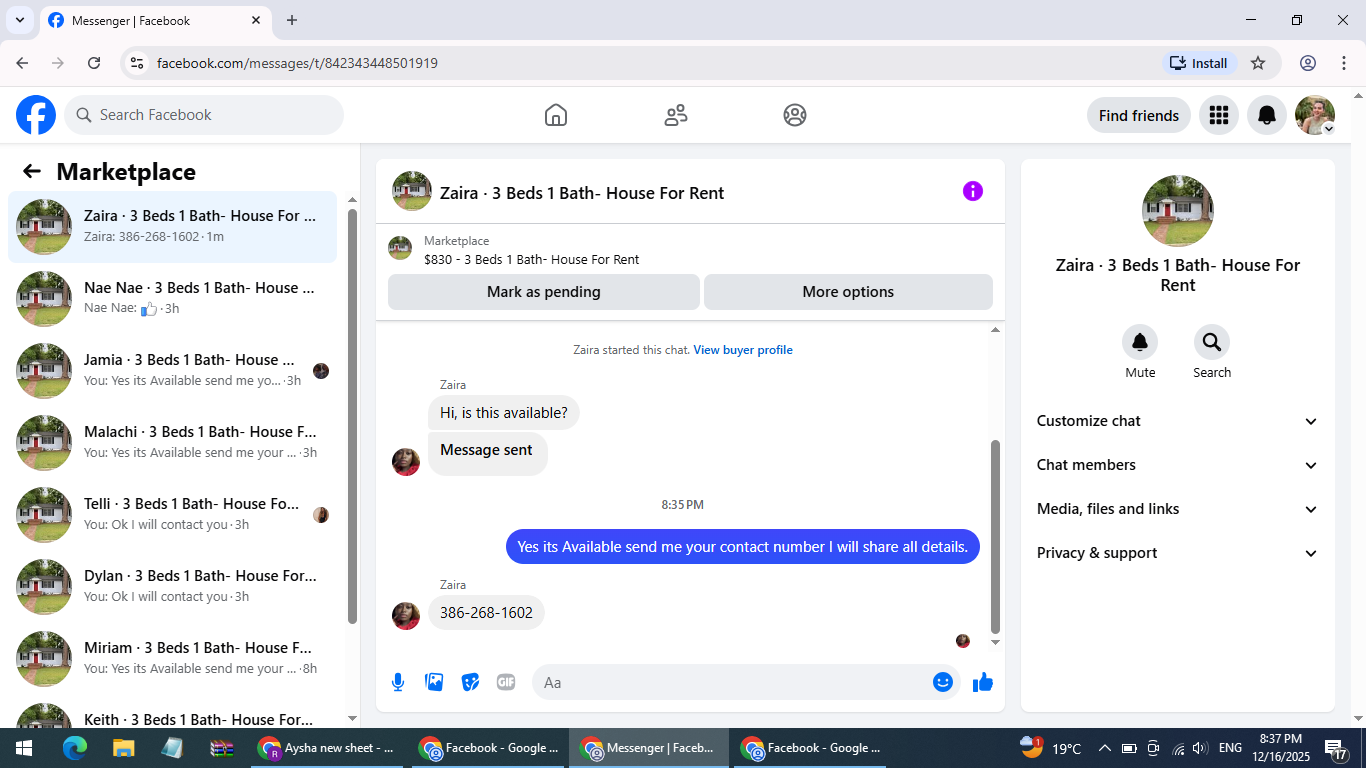
Task: Click the 386-268-1602 message bubble
Action: pyautogui.click(x=486, y=613)
